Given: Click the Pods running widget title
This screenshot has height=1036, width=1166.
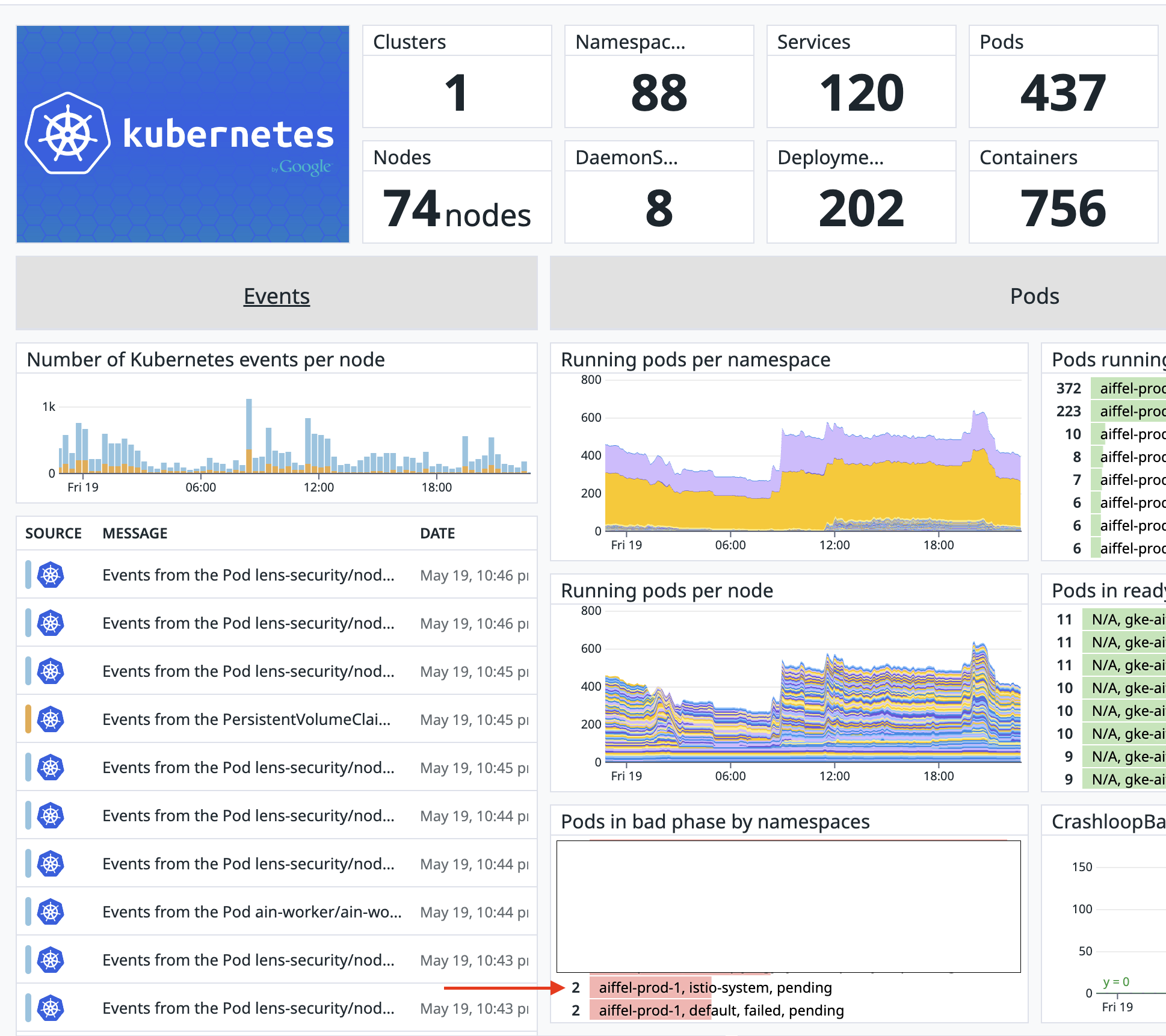Looking at the screenshot, I should (x=1108, y=359).
